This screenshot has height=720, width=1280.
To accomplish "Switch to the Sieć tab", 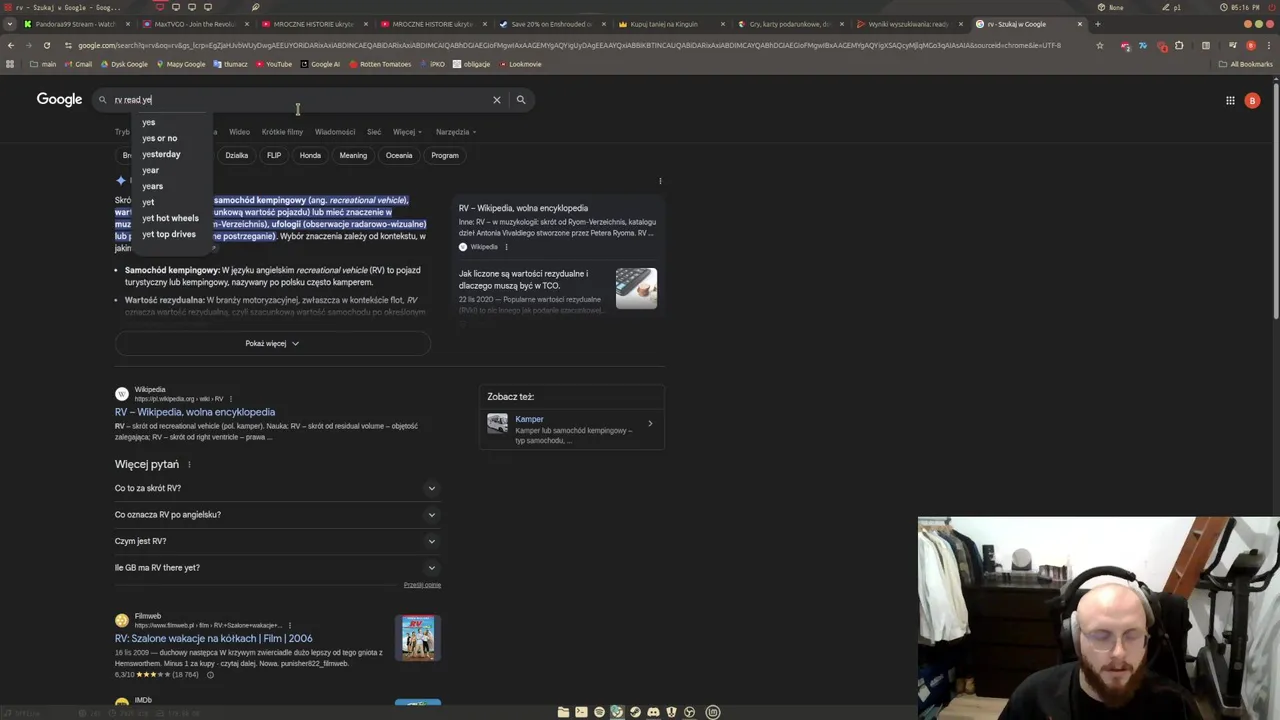I will 374,132.
